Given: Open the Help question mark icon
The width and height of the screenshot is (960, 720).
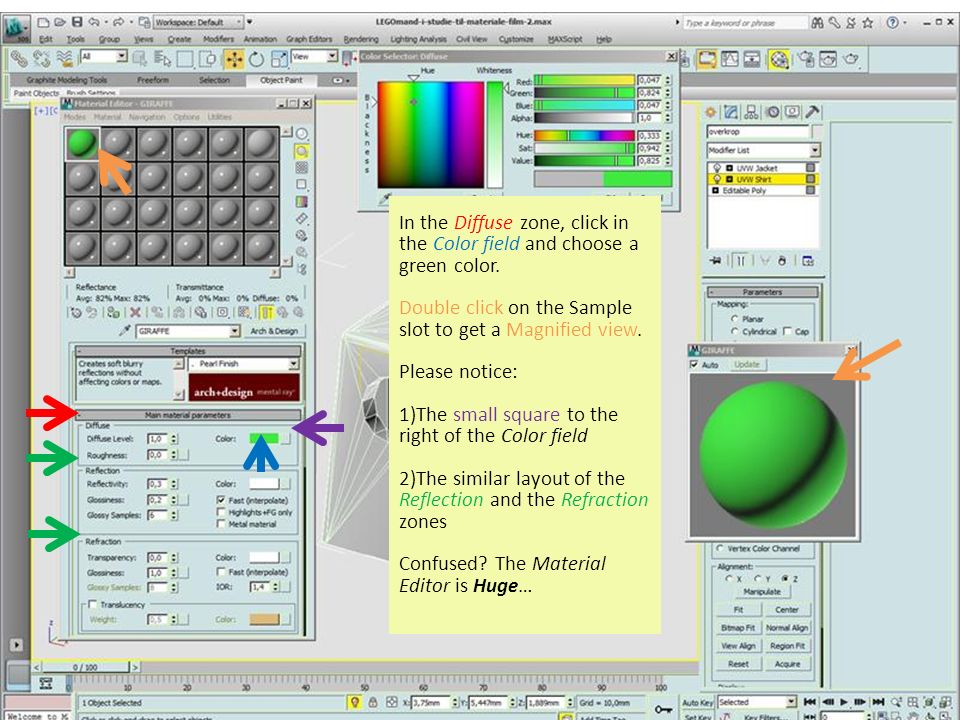Looking at the screenshot, I should 893,23.
